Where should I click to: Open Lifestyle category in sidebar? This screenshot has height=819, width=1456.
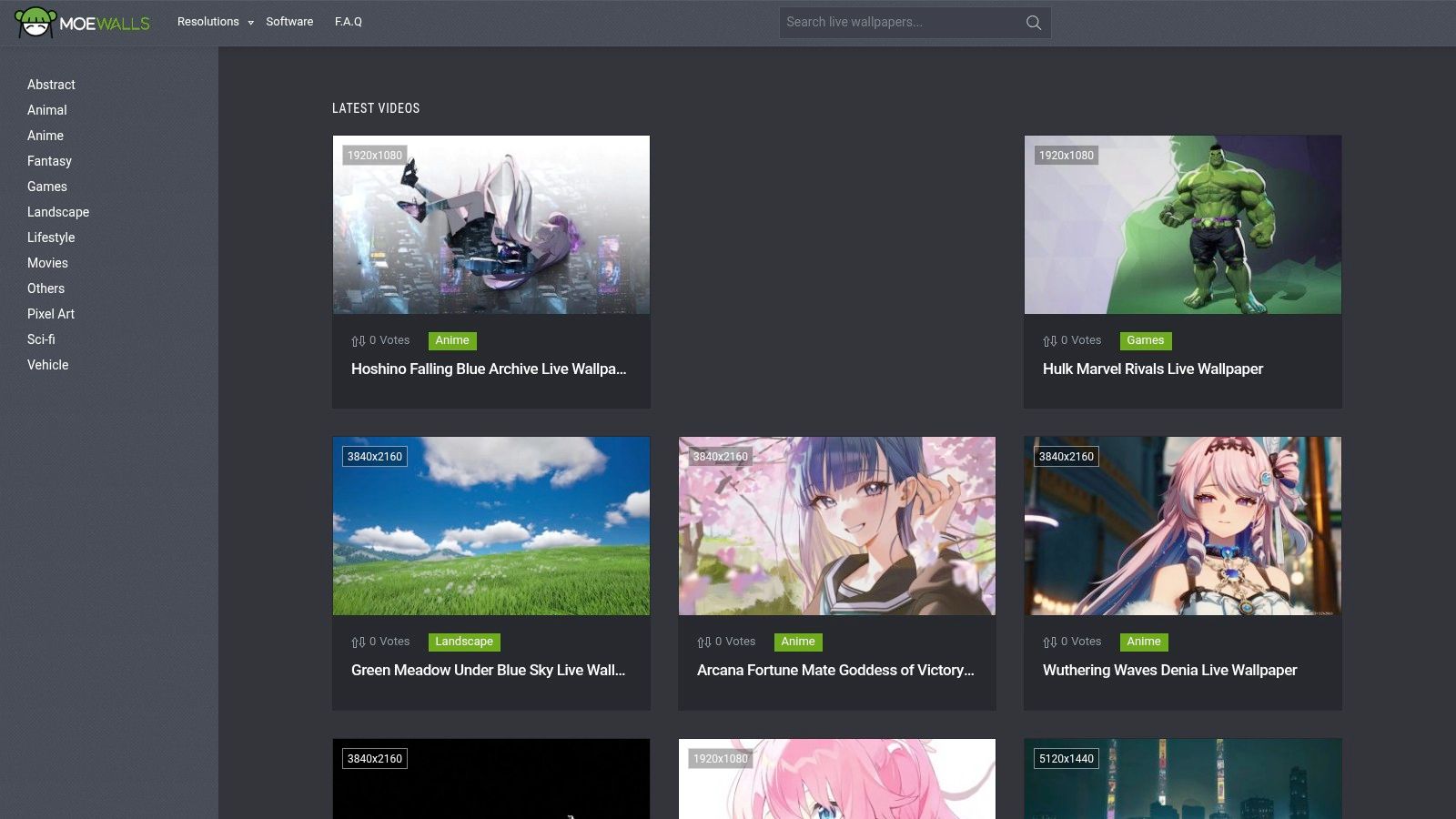(51, 238)
